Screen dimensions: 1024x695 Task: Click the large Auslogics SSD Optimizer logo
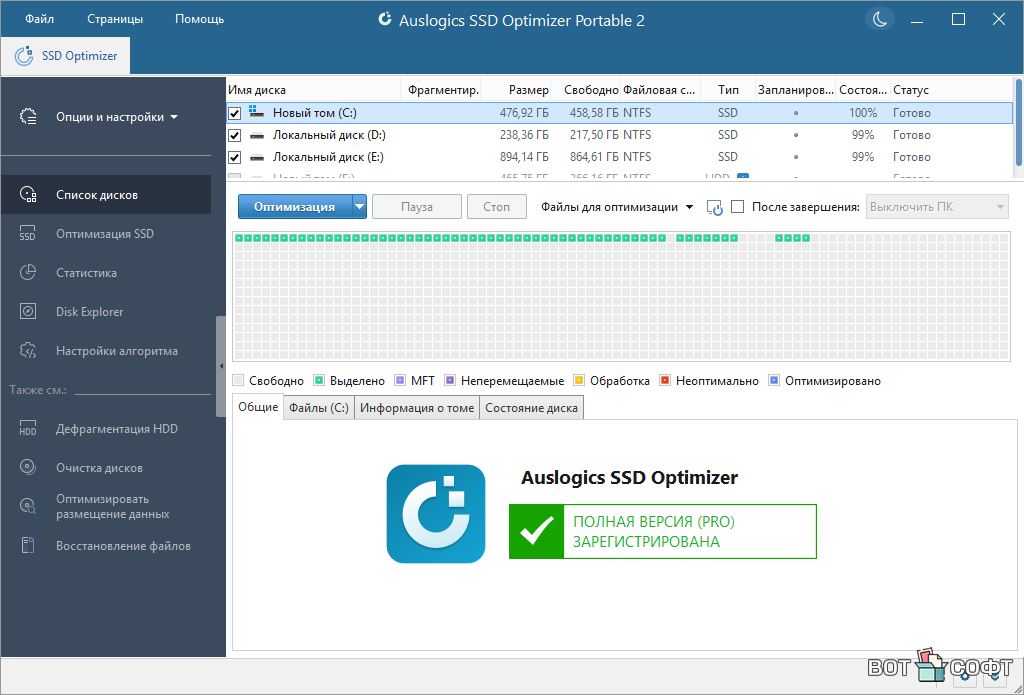click(x=436, y=513)
